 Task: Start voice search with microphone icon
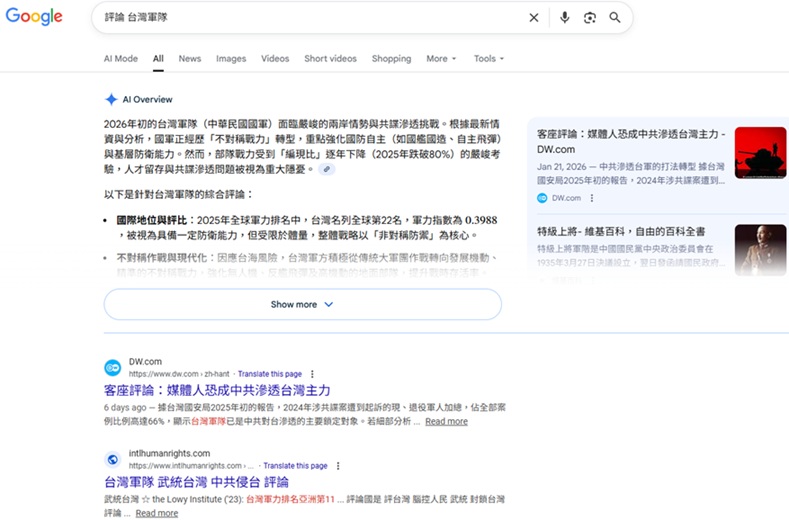pos(565,18)
